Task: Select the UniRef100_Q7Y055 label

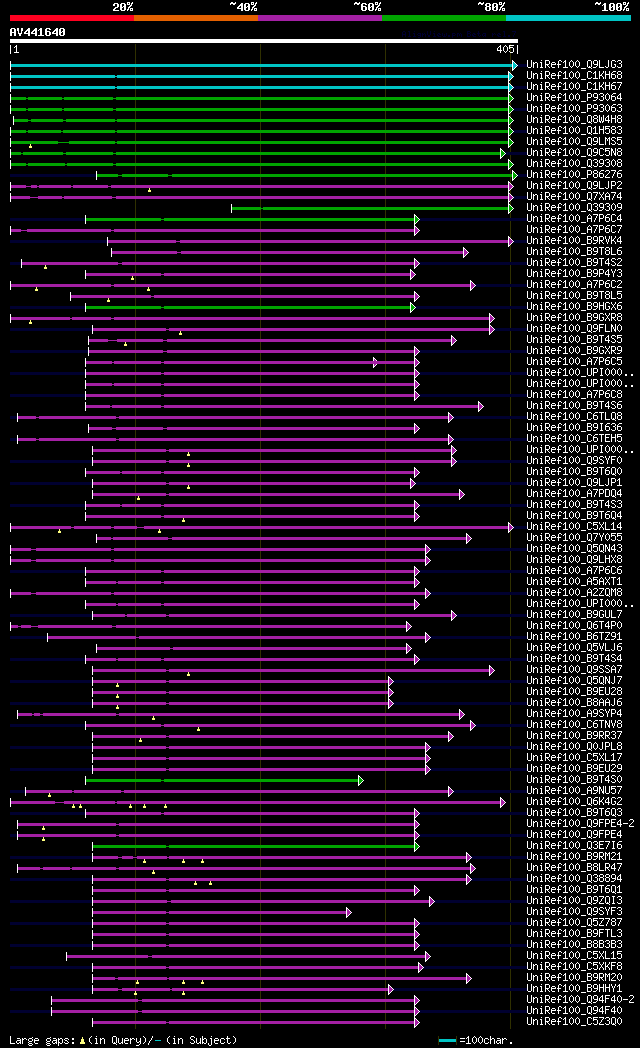Action: 574,539
